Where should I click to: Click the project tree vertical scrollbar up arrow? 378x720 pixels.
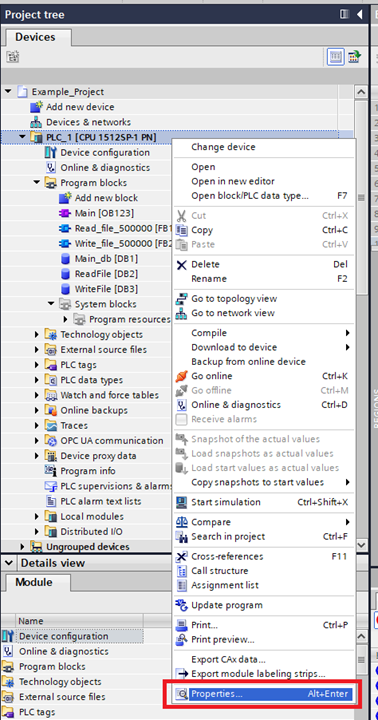(361, 92)
